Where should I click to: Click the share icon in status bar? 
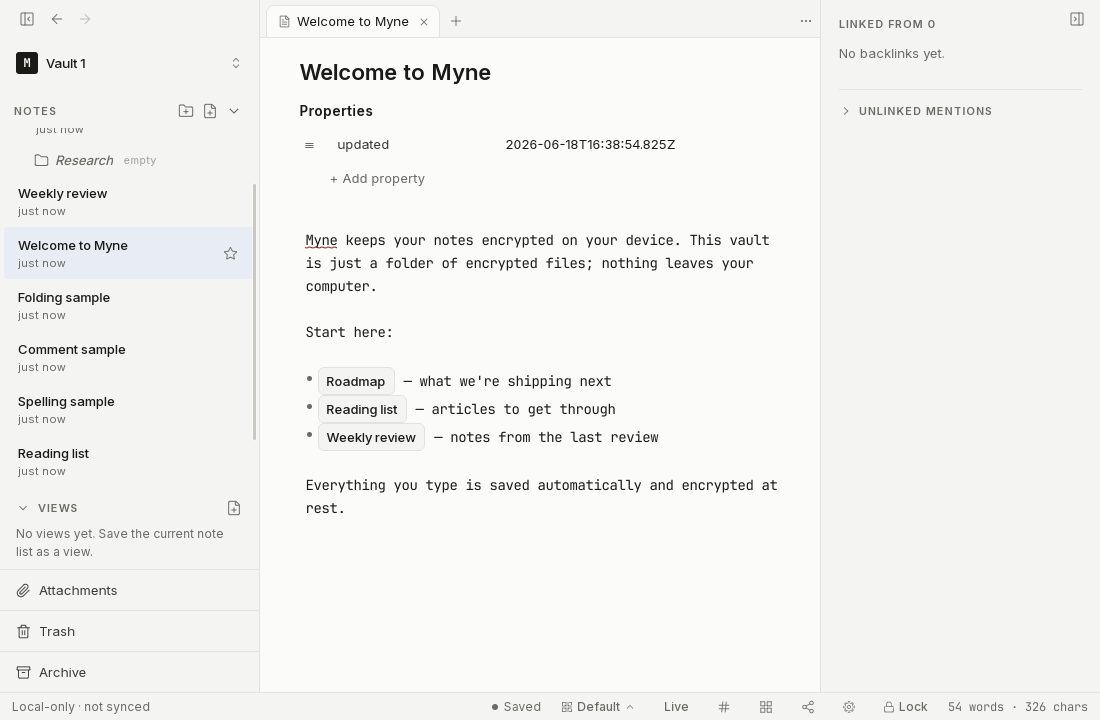(808, 707)
